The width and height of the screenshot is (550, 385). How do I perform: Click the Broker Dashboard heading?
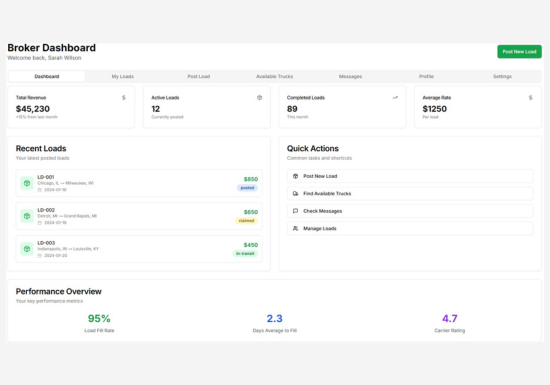click(x=52, y=48)
